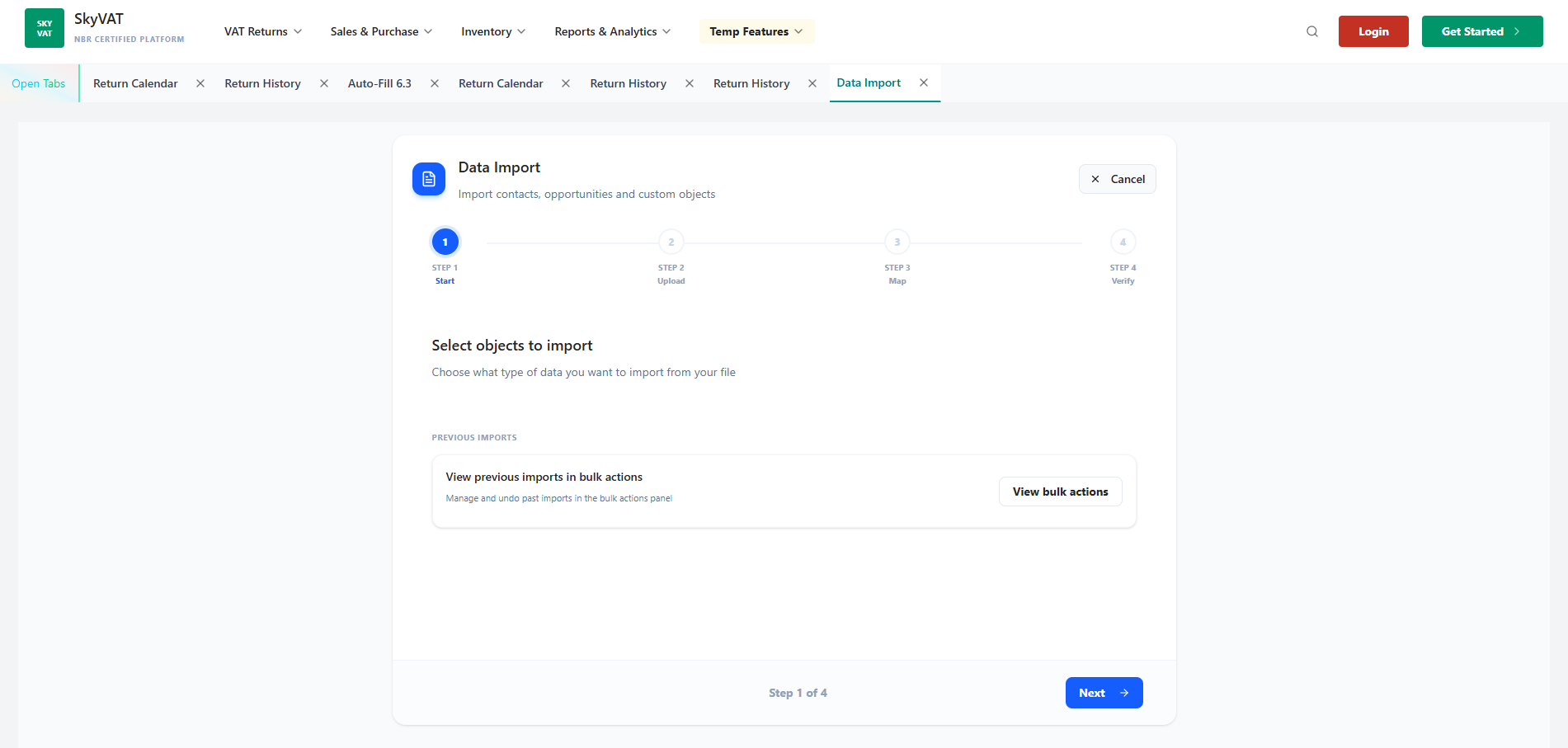
Task: Close the Auto-Fill 6.3 tab
Action: pos(435,83)
